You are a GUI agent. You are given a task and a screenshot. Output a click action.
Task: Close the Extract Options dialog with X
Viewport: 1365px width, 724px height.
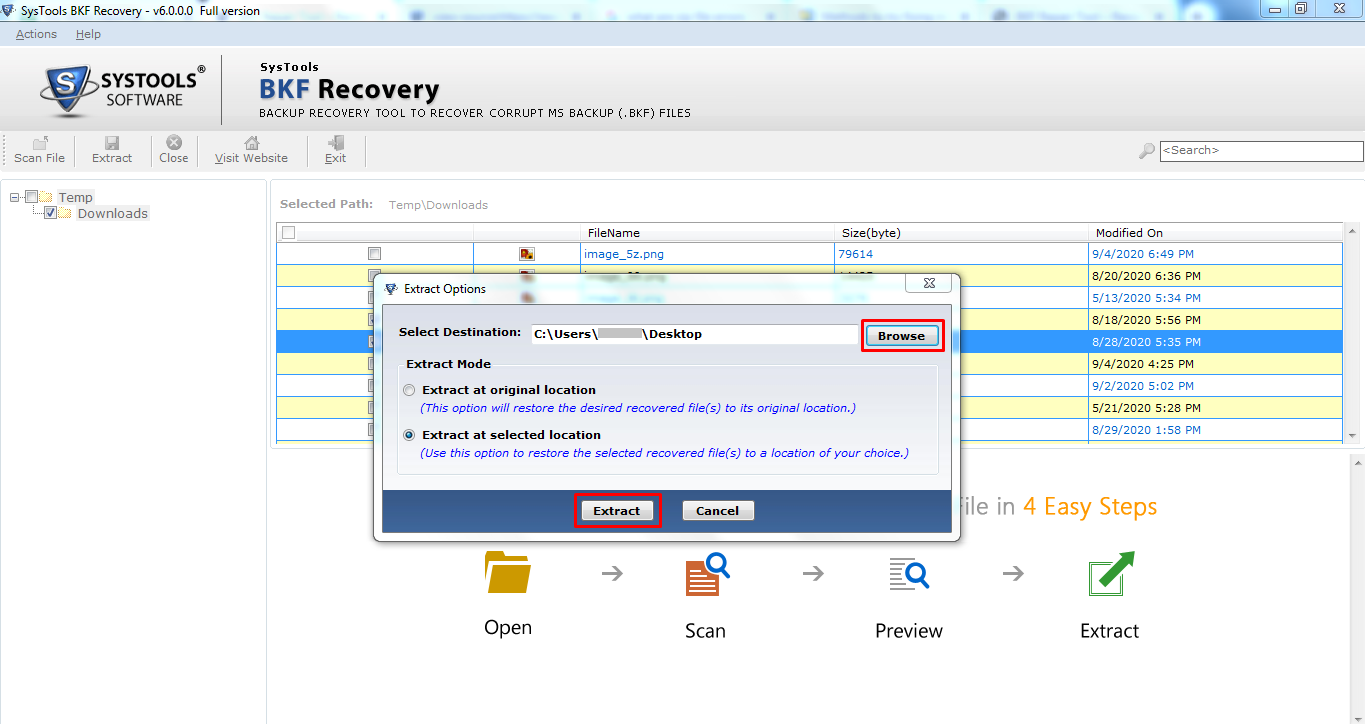pos(929,284)
